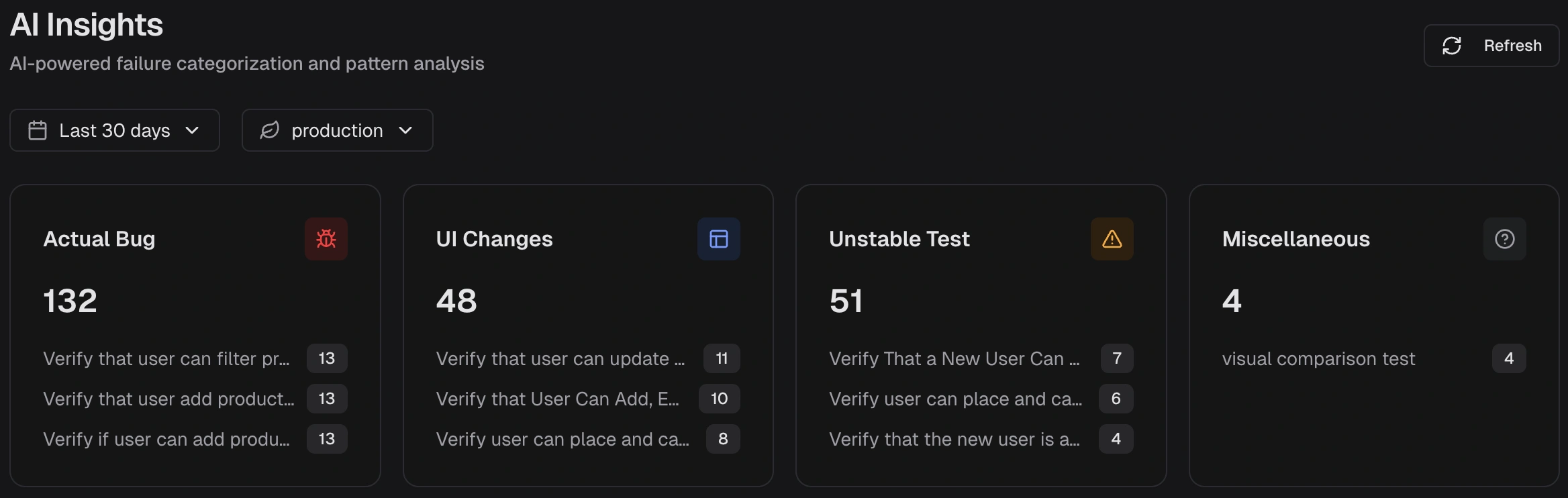Image resolution: width=1568 pixels, height=498 pixels.
Task: Click the leaf icon in environment filter
Action: (x=270, y=130)
